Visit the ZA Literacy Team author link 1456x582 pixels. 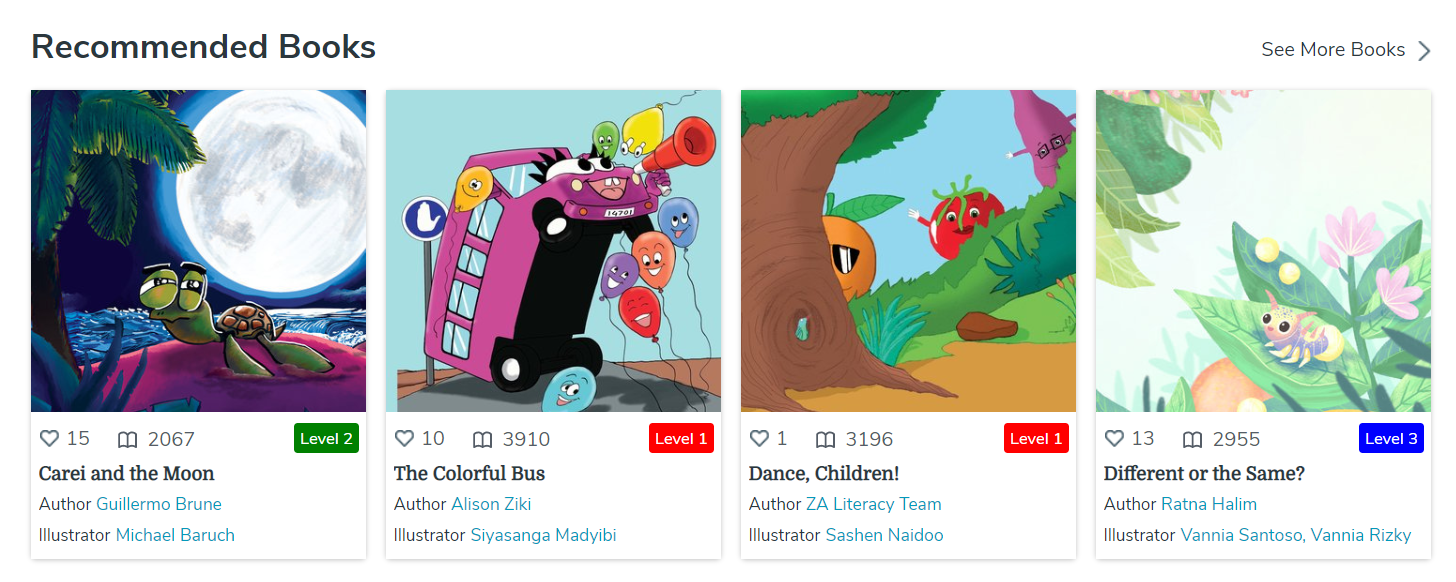[874, 504]
